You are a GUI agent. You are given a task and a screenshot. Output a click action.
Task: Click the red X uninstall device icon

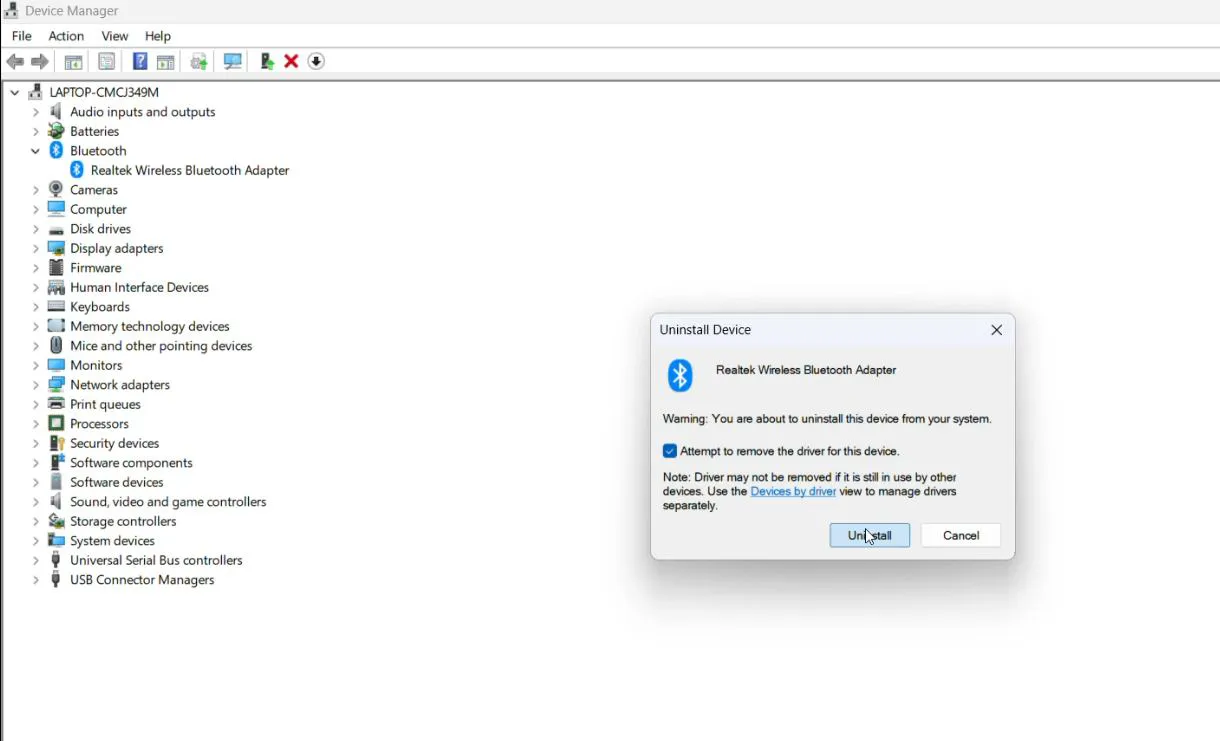pyautogui.click(x=291, y=61)
